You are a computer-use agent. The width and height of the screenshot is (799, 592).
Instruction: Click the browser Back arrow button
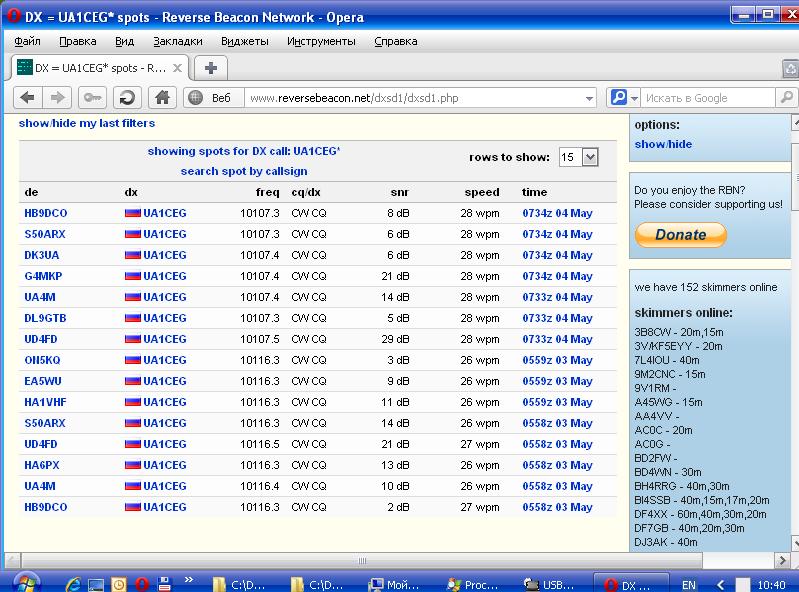[x=27, y=97]
